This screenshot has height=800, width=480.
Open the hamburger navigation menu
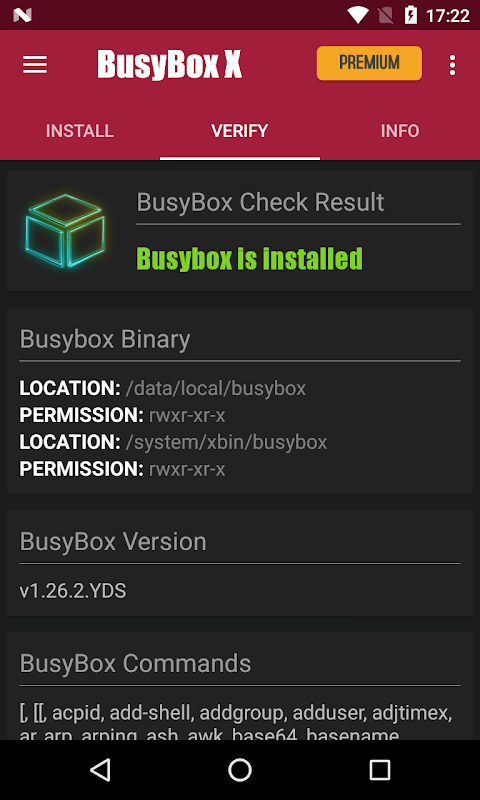(x=35, y=64)
